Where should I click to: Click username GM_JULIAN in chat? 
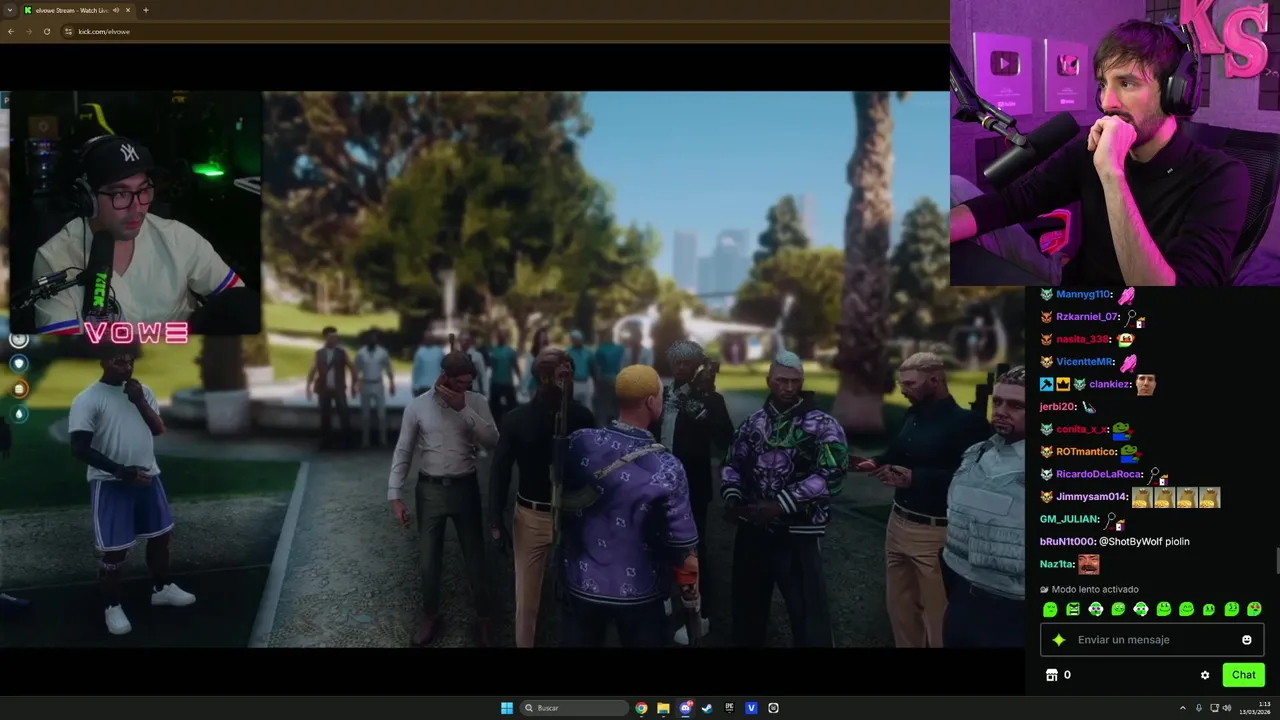(x=1069, y=519)
